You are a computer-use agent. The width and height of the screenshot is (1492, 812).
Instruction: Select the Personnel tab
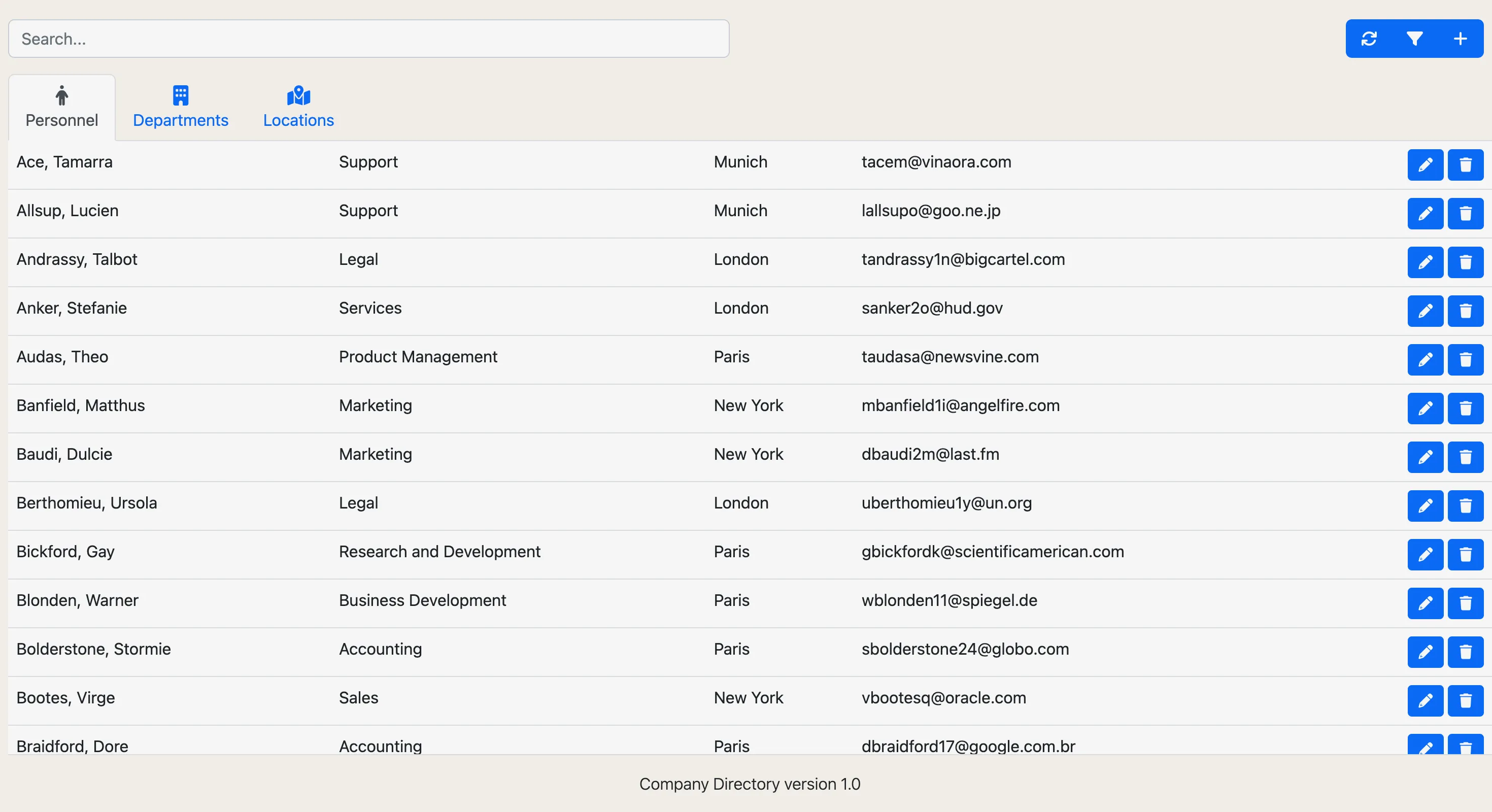tap(61, 120)
